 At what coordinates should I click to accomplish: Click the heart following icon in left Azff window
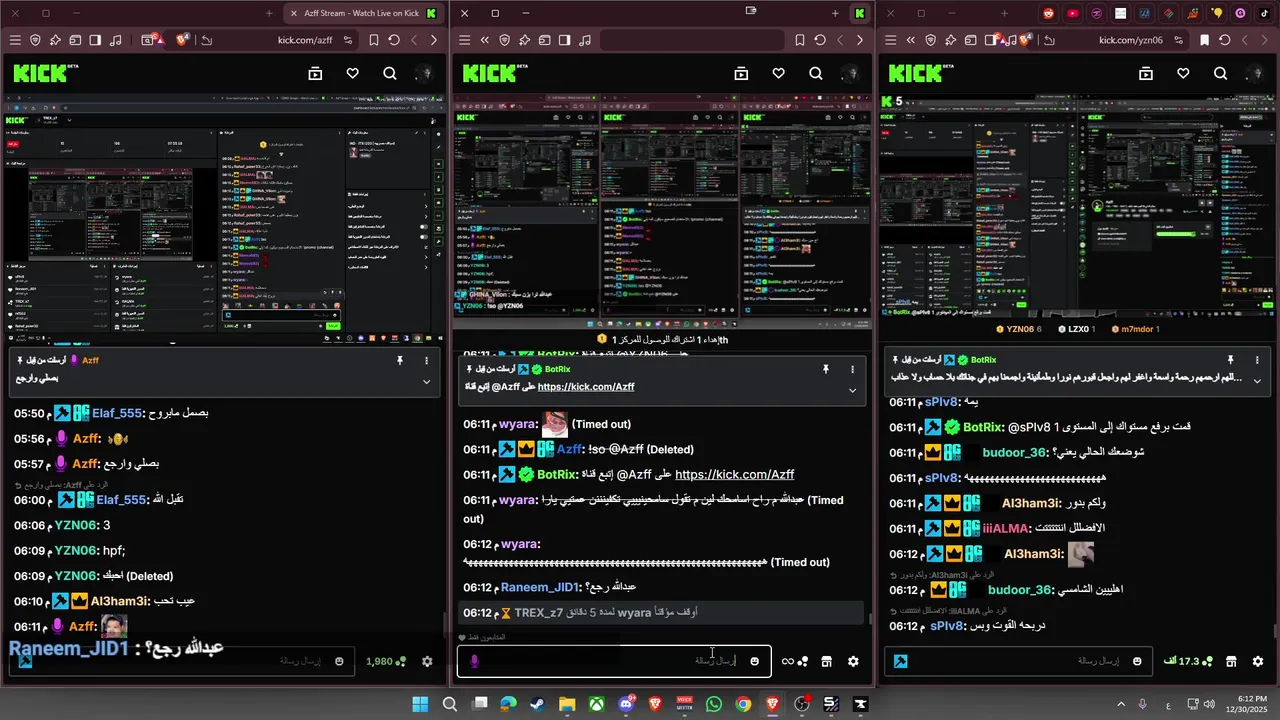pyautogui.click(x=352, y=73)
